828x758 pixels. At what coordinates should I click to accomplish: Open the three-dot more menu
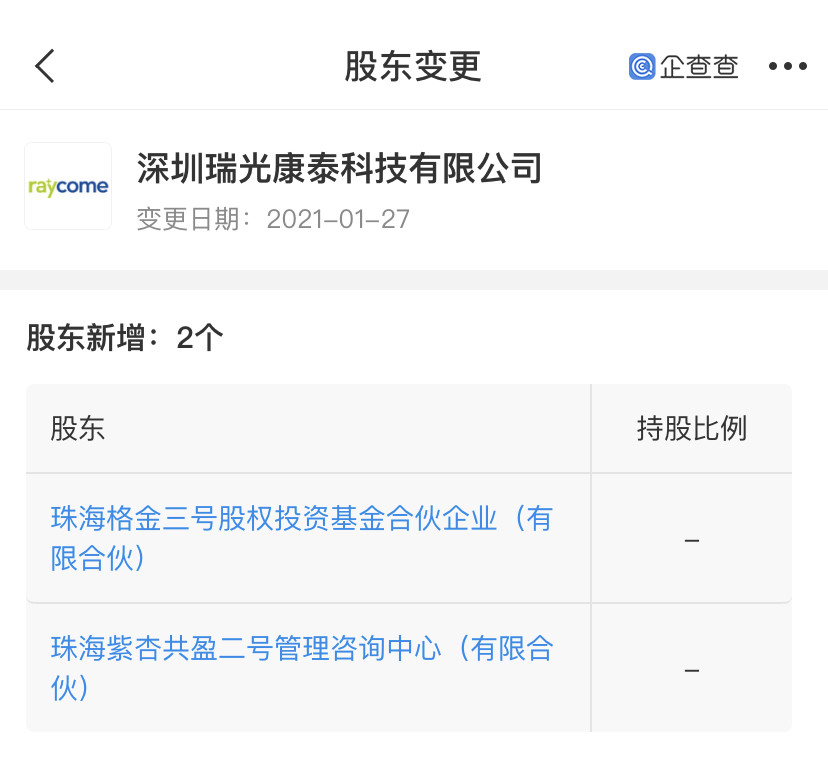point(787,67)
